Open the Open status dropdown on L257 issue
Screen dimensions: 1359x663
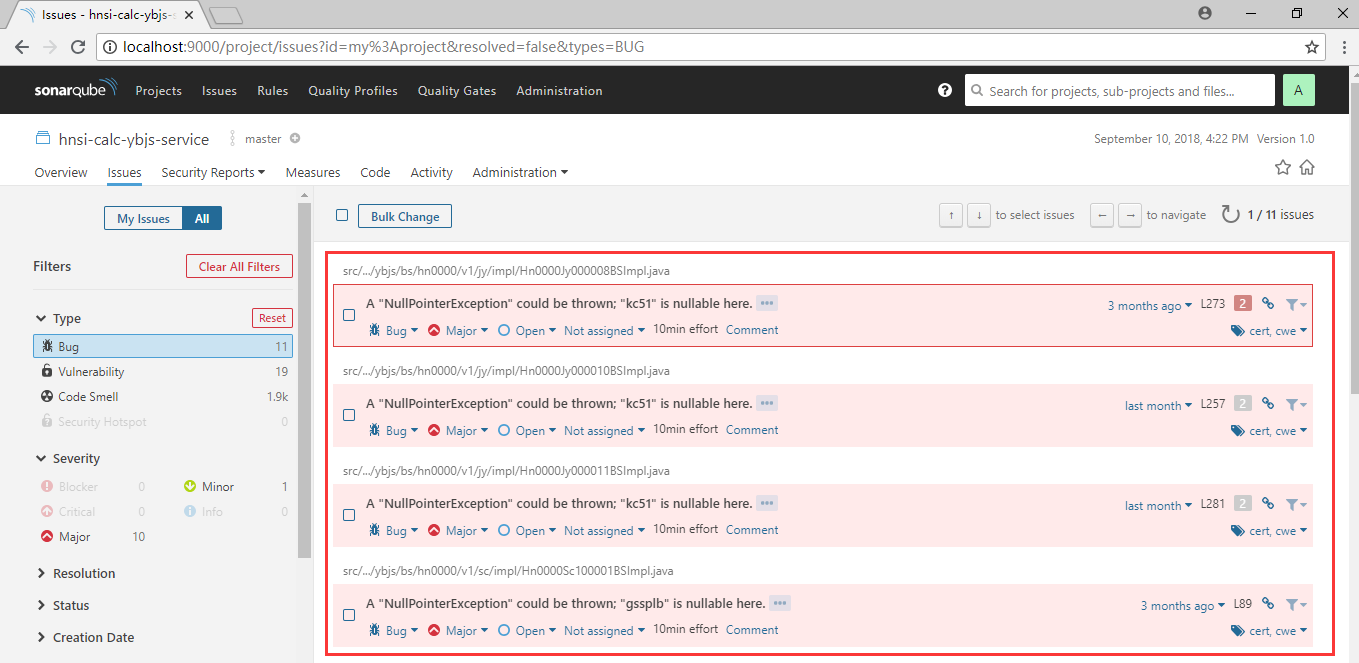coord(527,430)
